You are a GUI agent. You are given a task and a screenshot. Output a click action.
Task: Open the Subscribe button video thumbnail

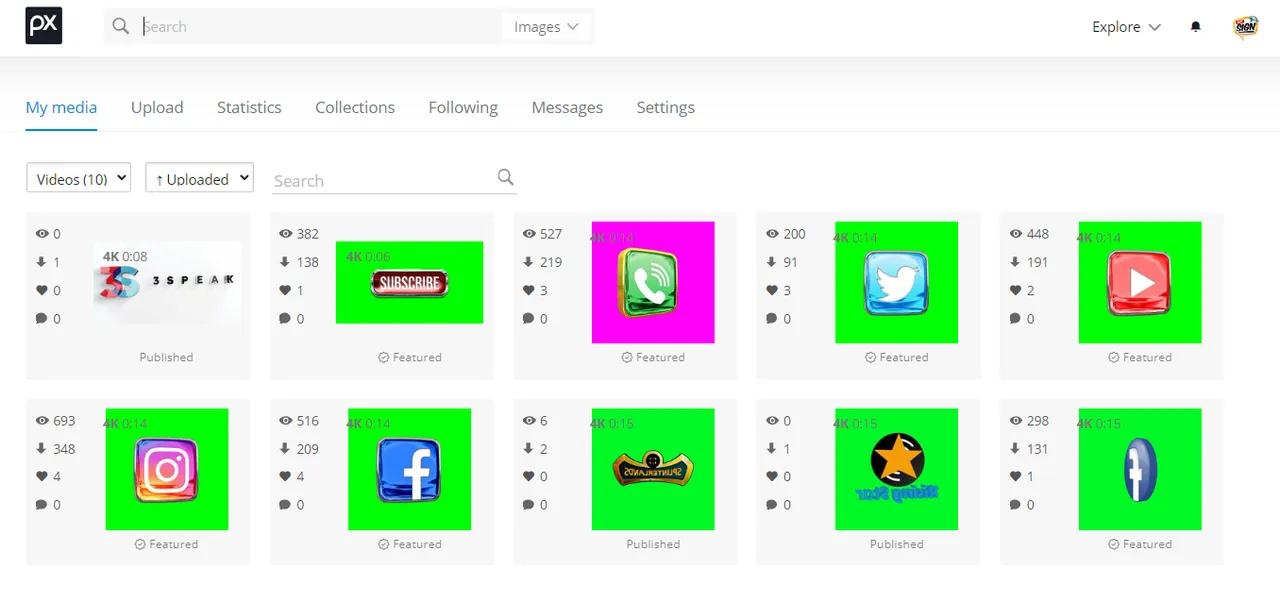coord(410,282)
